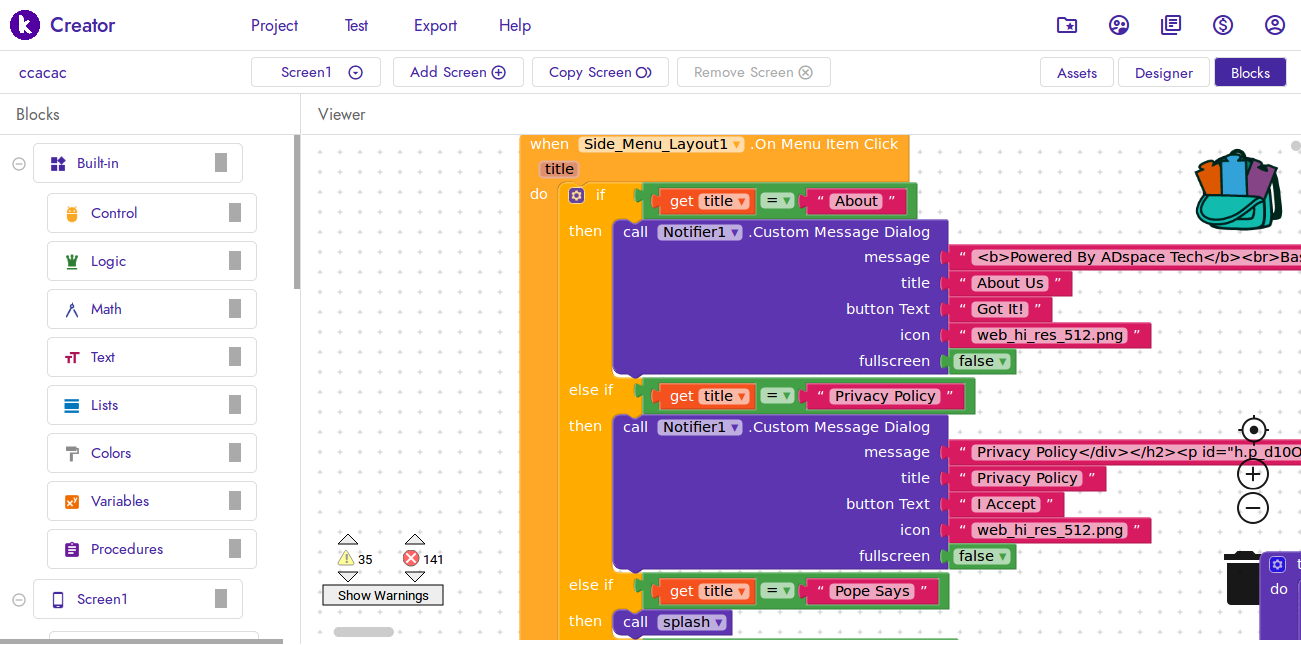Open the user account icon
1301x645 pixels.
click(1275, 25)
